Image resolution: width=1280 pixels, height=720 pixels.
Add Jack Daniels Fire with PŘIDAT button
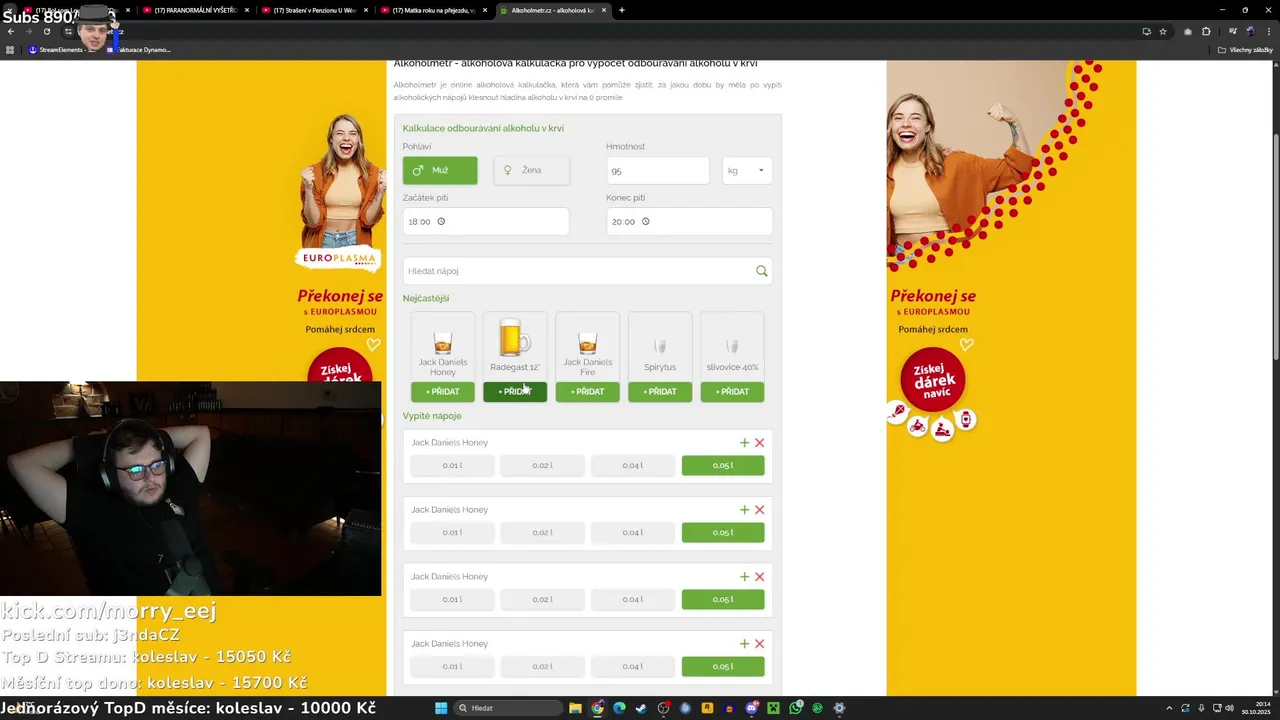588,392
